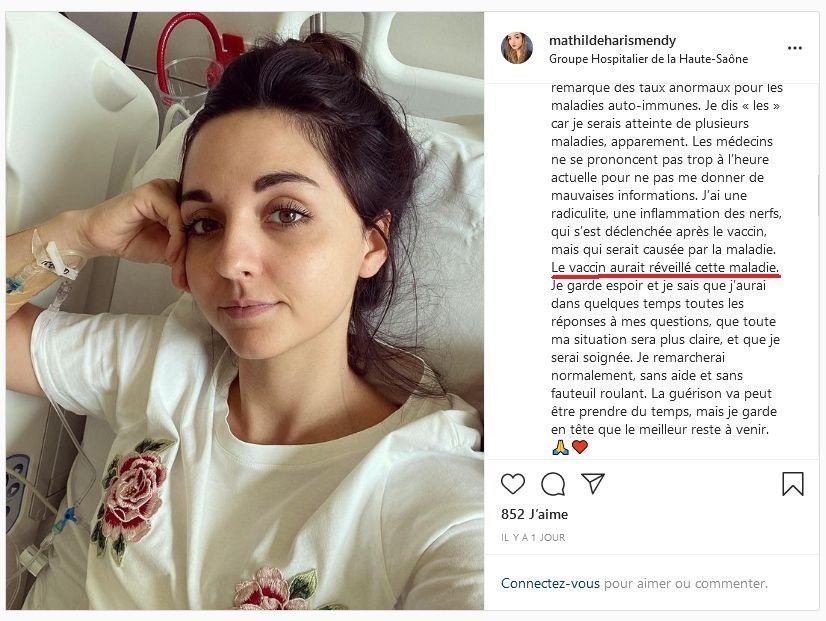Save the post with the bookmark icon
Screen dimensions: 826x621
coord(793,484)
